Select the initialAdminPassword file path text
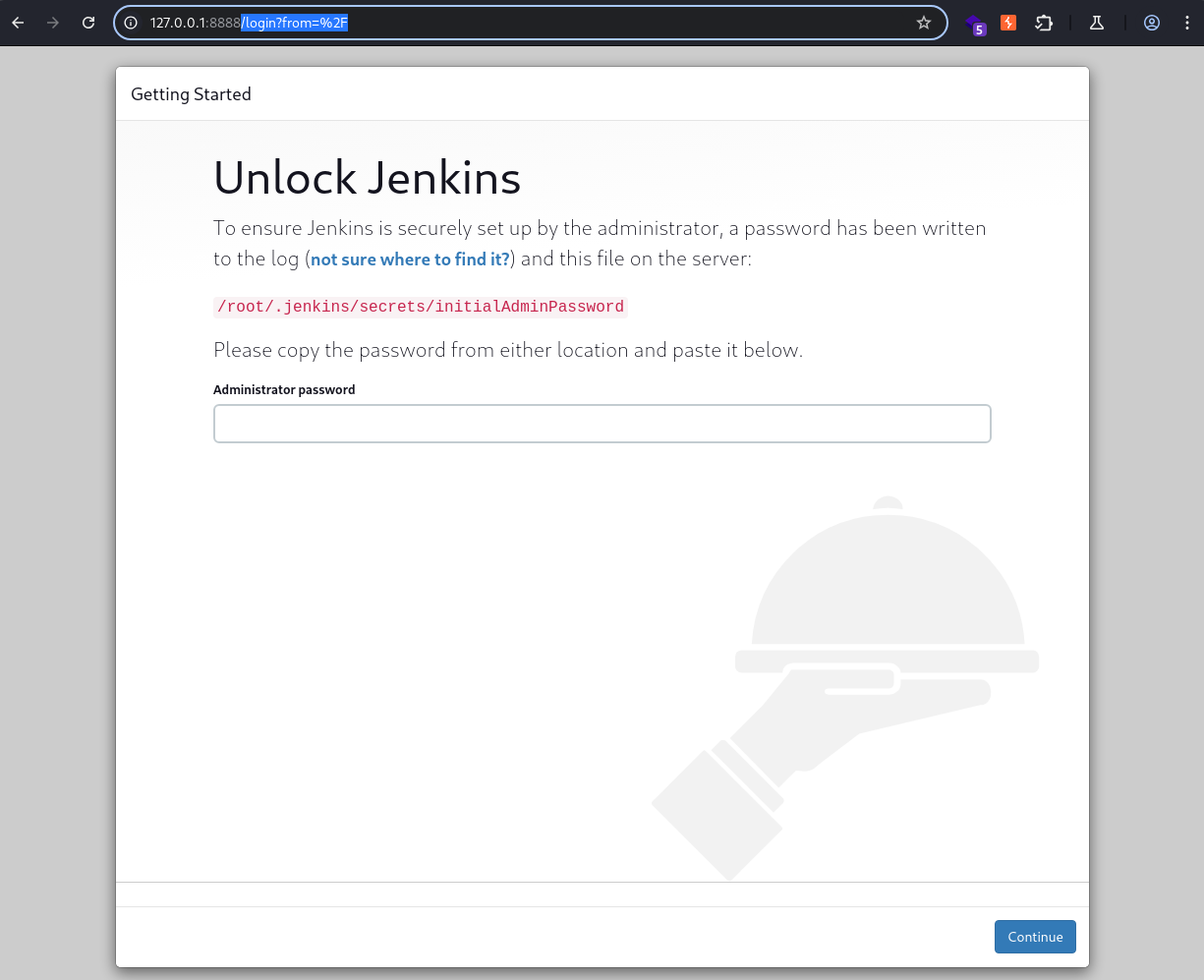Screen dimensions: 1204x980 (421, 307)
